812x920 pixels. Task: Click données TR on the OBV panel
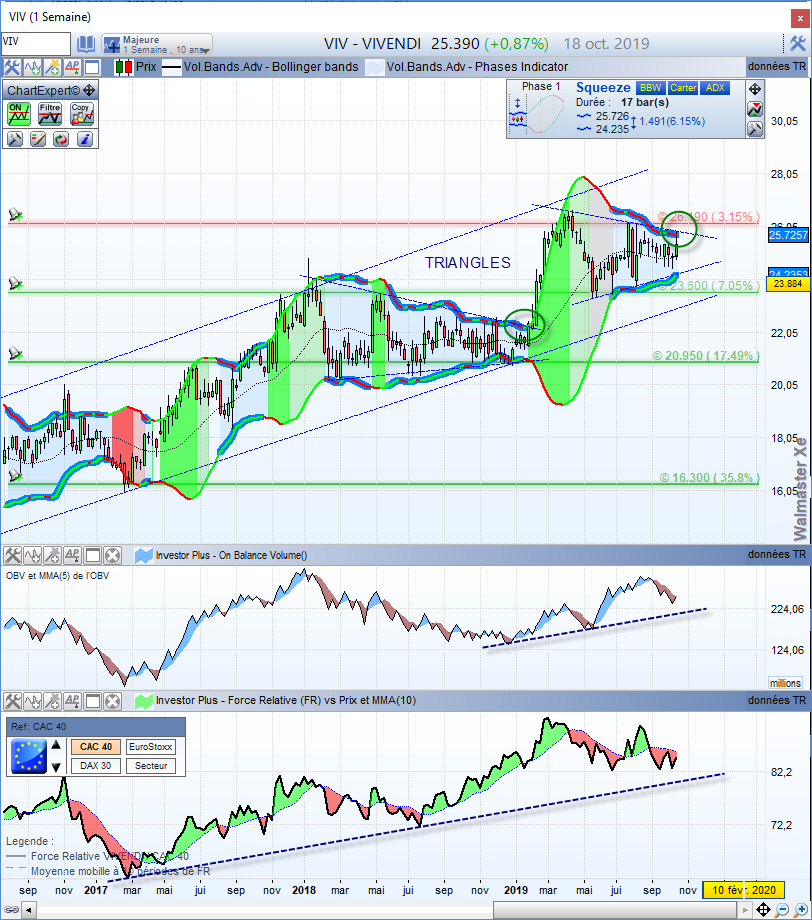click(x=777, y=554)
